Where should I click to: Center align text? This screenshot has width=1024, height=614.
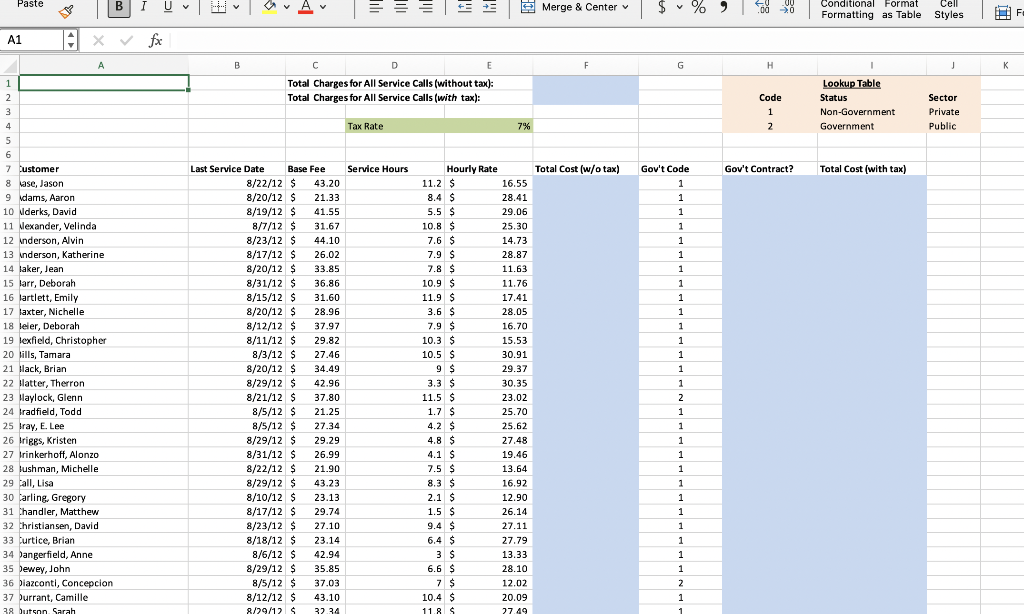(401, 7)
